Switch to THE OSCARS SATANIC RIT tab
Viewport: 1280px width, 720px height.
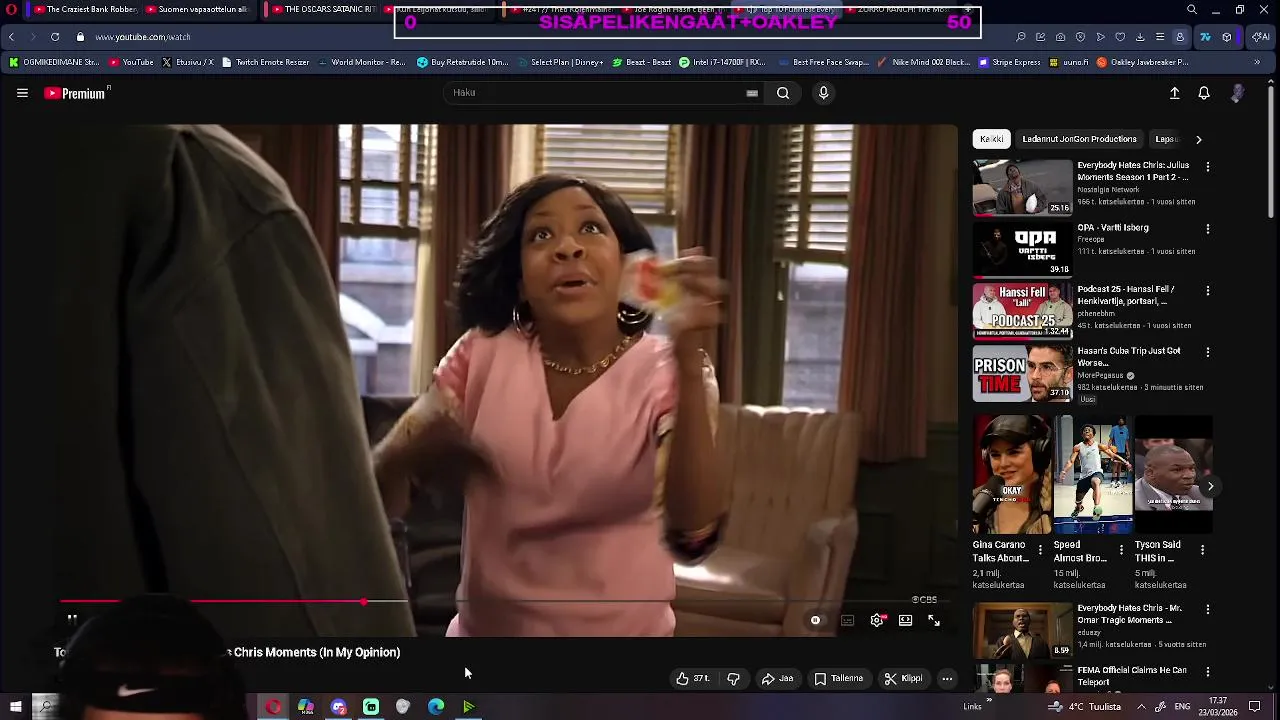click(322, 9)
